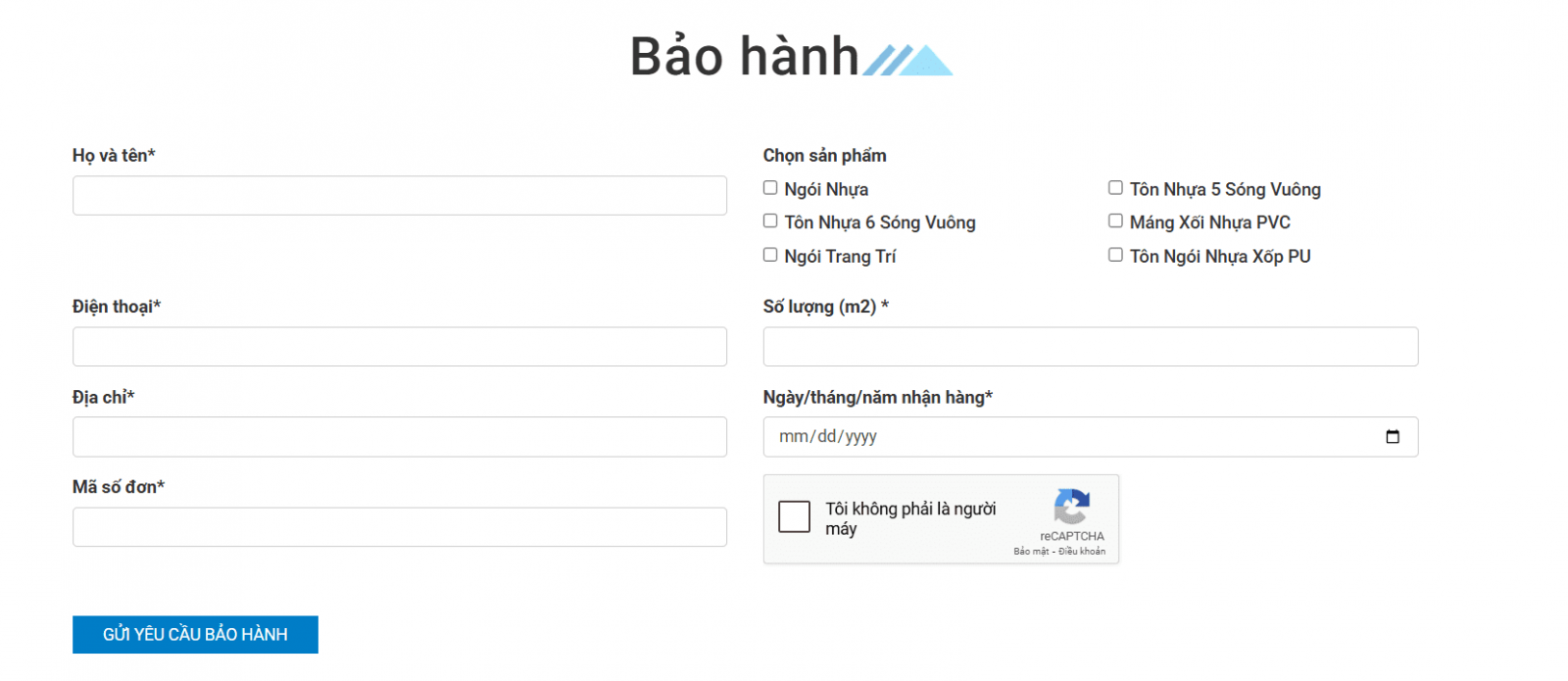1568x681 pixels.
Task: Click the Điện thoại input field
Action: 400,346
